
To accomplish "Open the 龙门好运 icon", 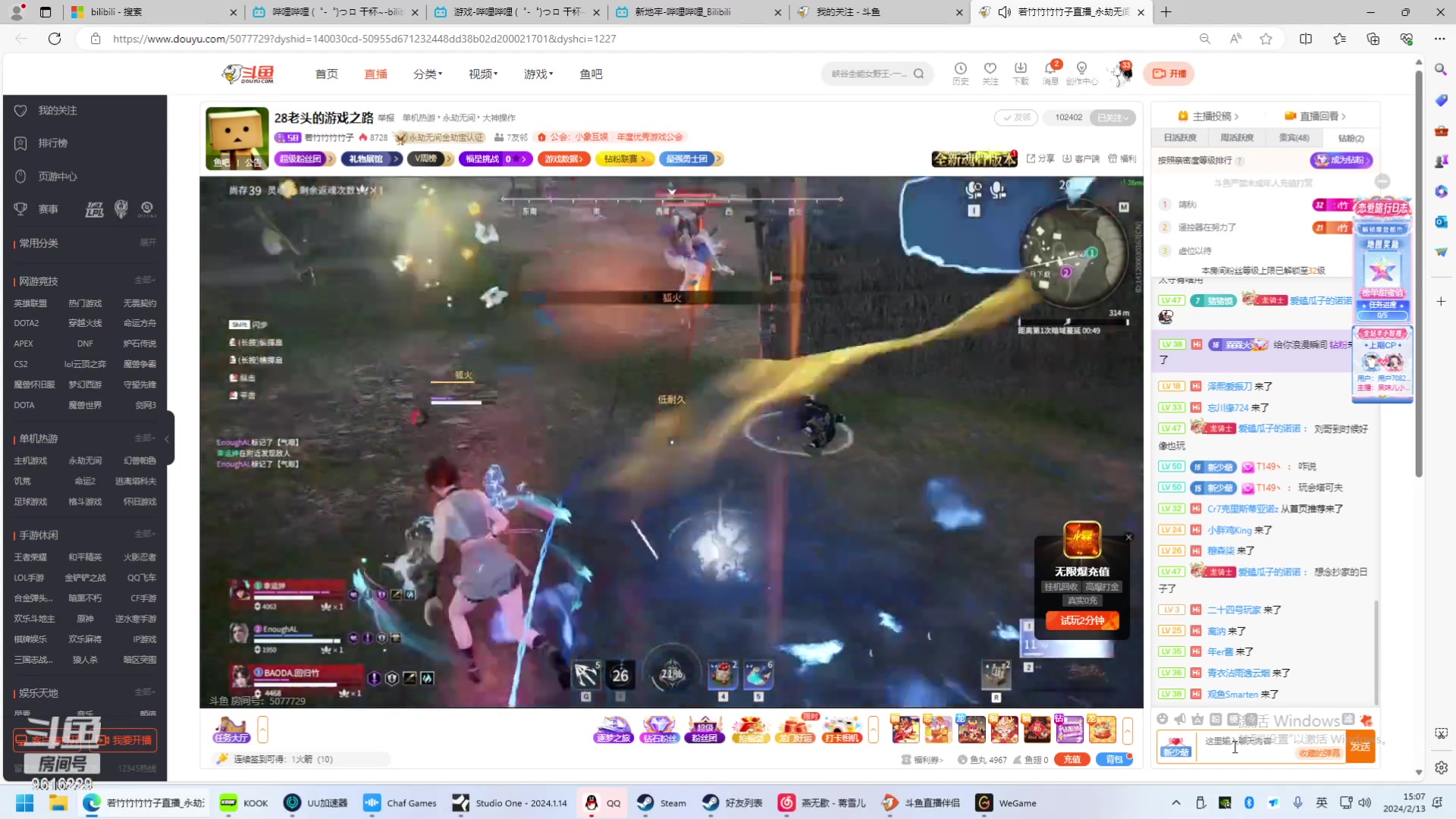I will [795, 730].
